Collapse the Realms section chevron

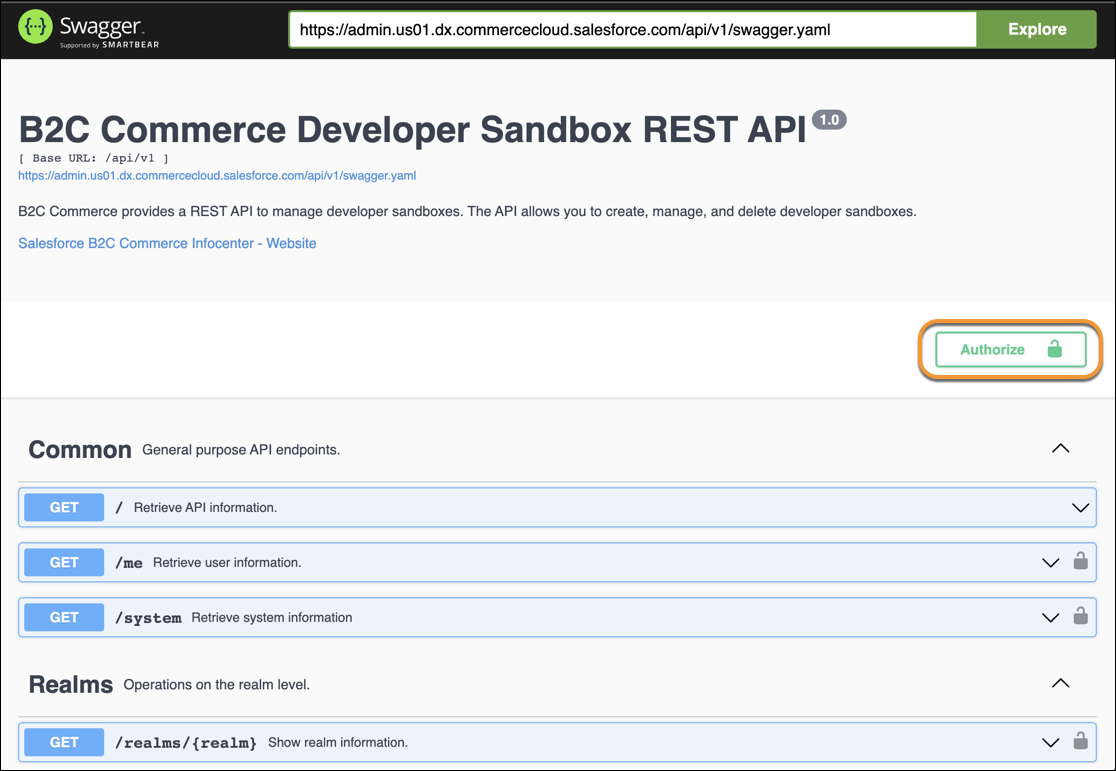click(x=1060, y=683)
